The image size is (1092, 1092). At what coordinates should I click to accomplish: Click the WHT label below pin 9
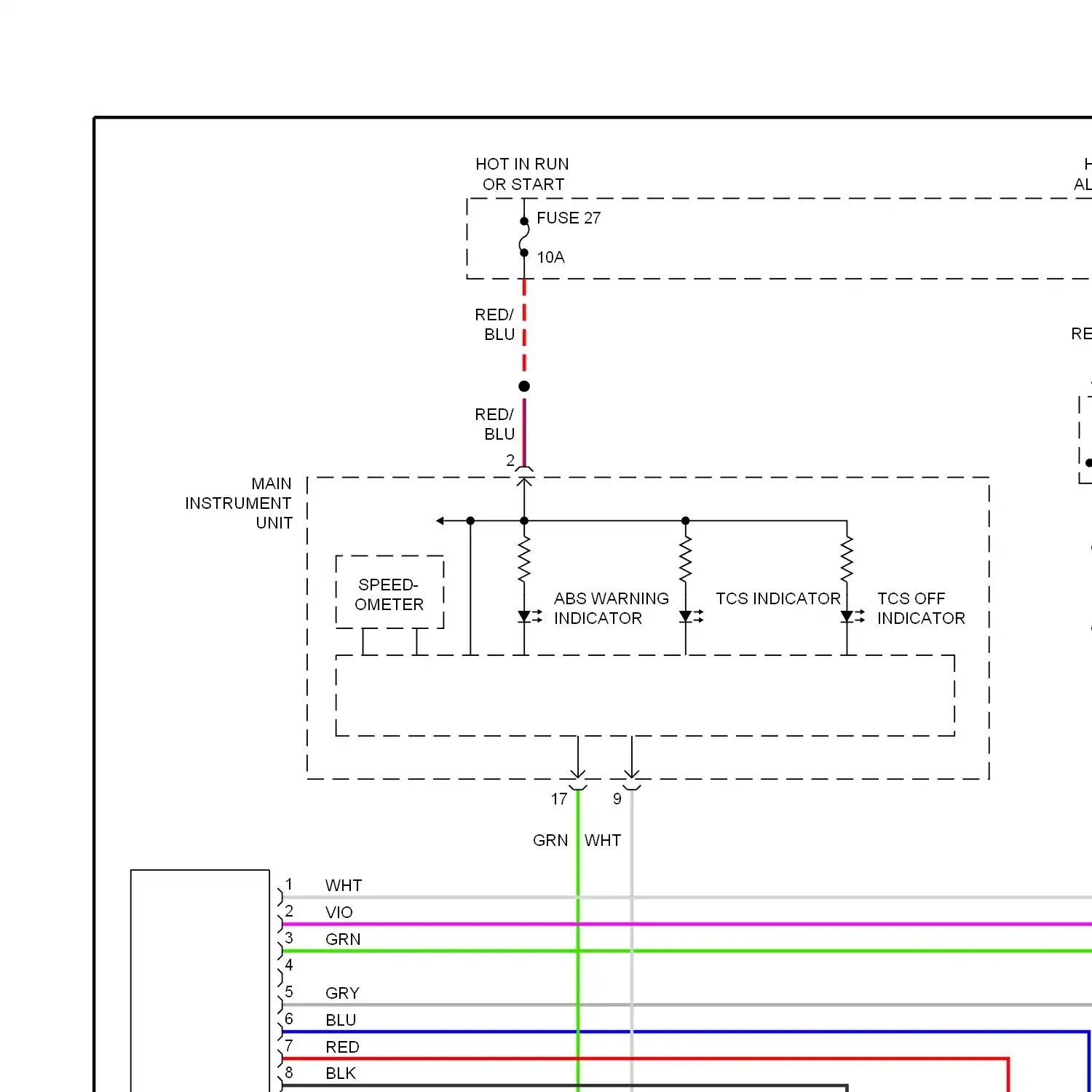click(603, 840)
